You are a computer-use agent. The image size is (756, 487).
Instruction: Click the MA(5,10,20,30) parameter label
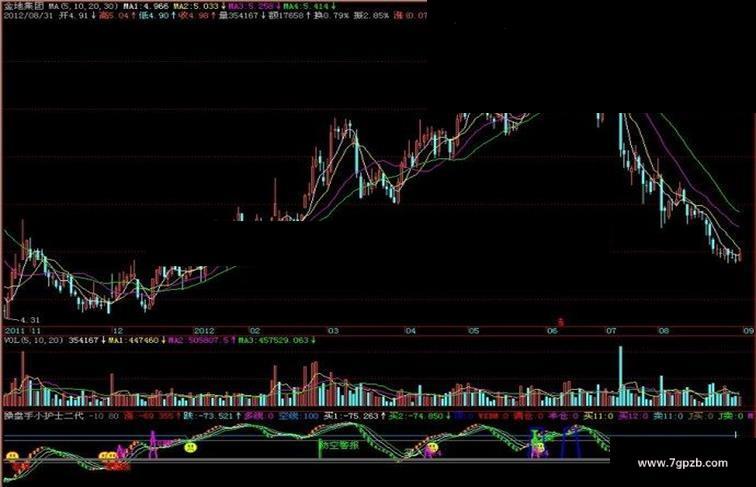(x=83, y=7)
